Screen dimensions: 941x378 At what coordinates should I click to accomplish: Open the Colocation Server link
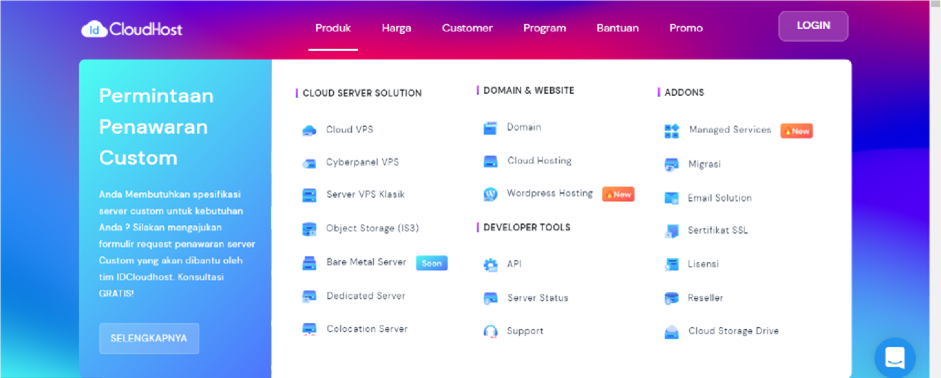367,329
